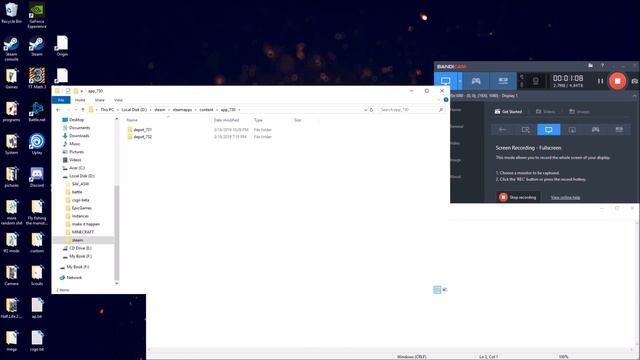Select the Uplay desktop icon
The height and width of the screenshot is (360, 640).
tap(37, 144)
